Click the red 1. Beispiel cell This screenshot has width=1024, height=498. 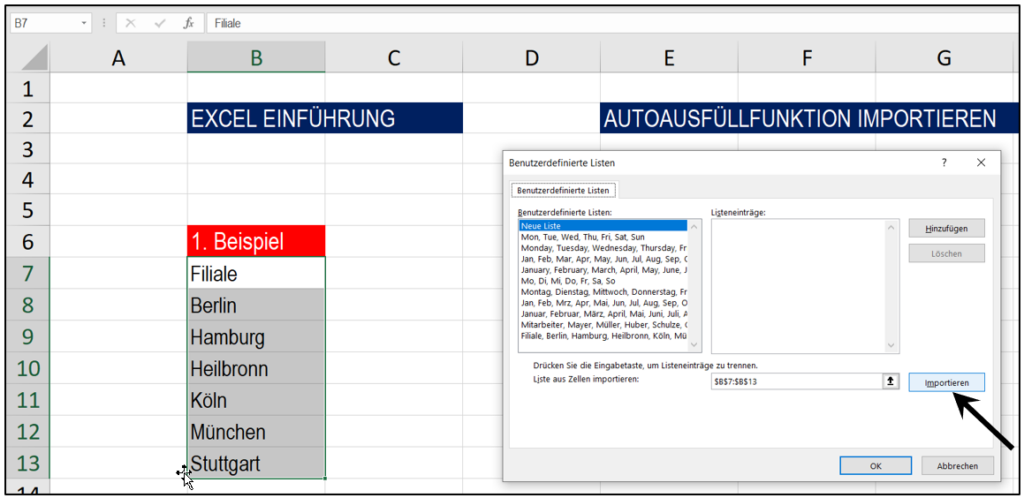pyautogui.click(x=256, y=241)
